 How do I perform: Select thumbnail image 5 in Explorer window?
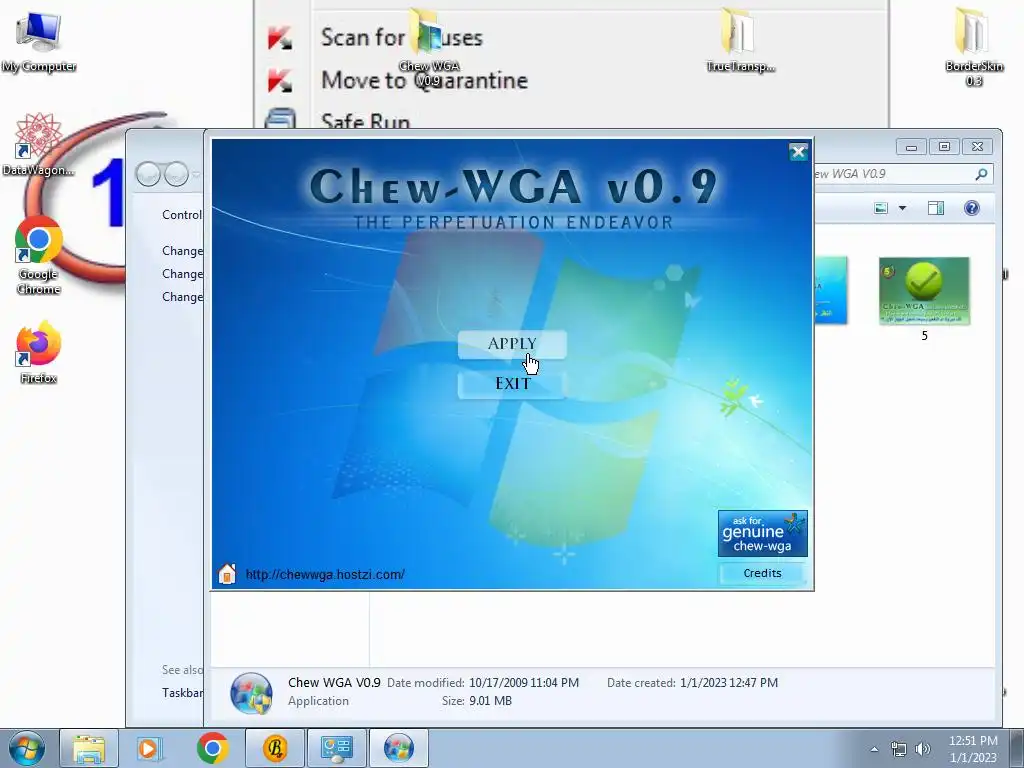pyautogui.click(x=924, y=299)
